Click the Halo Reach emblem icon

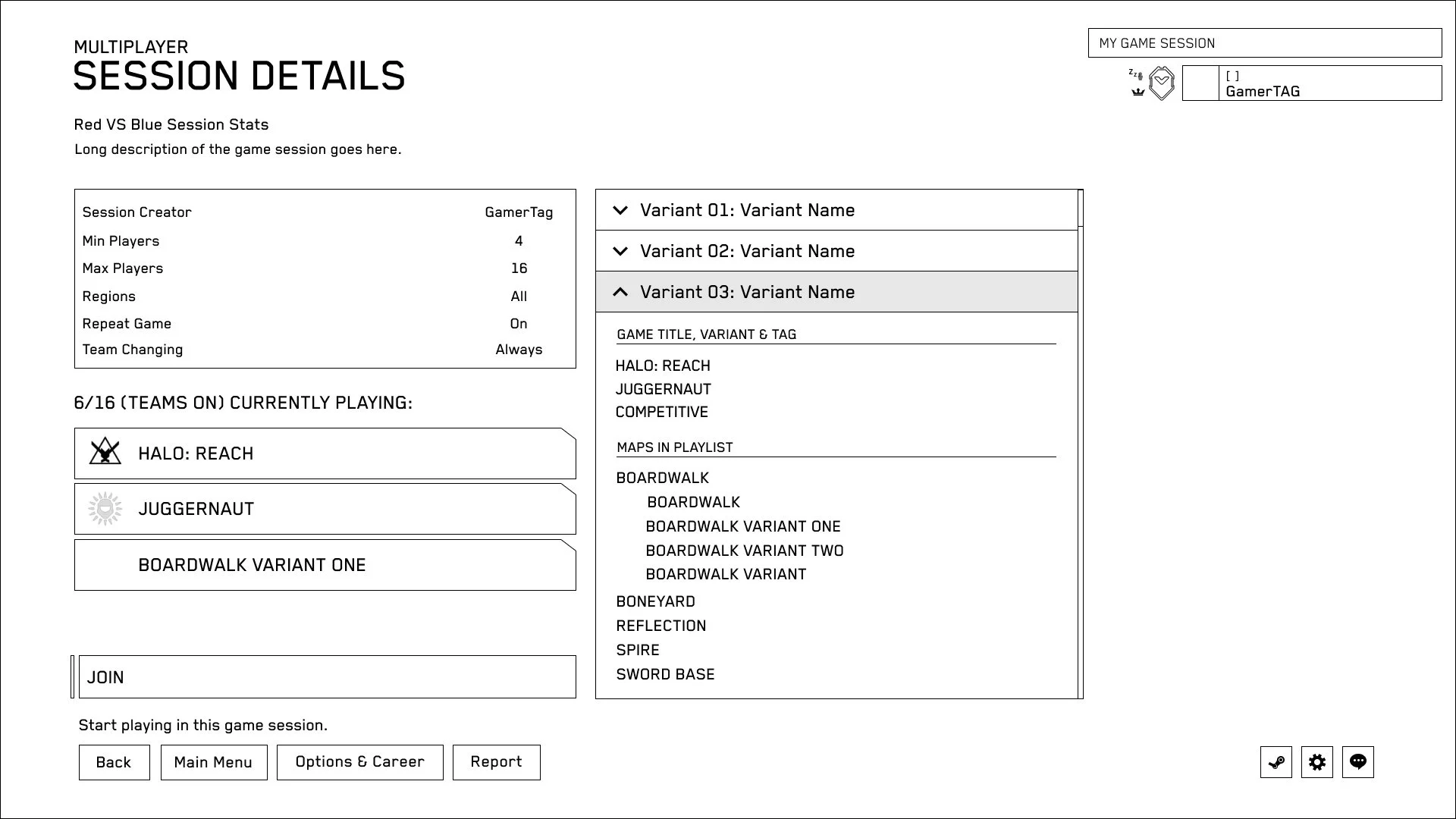[105, 453]
